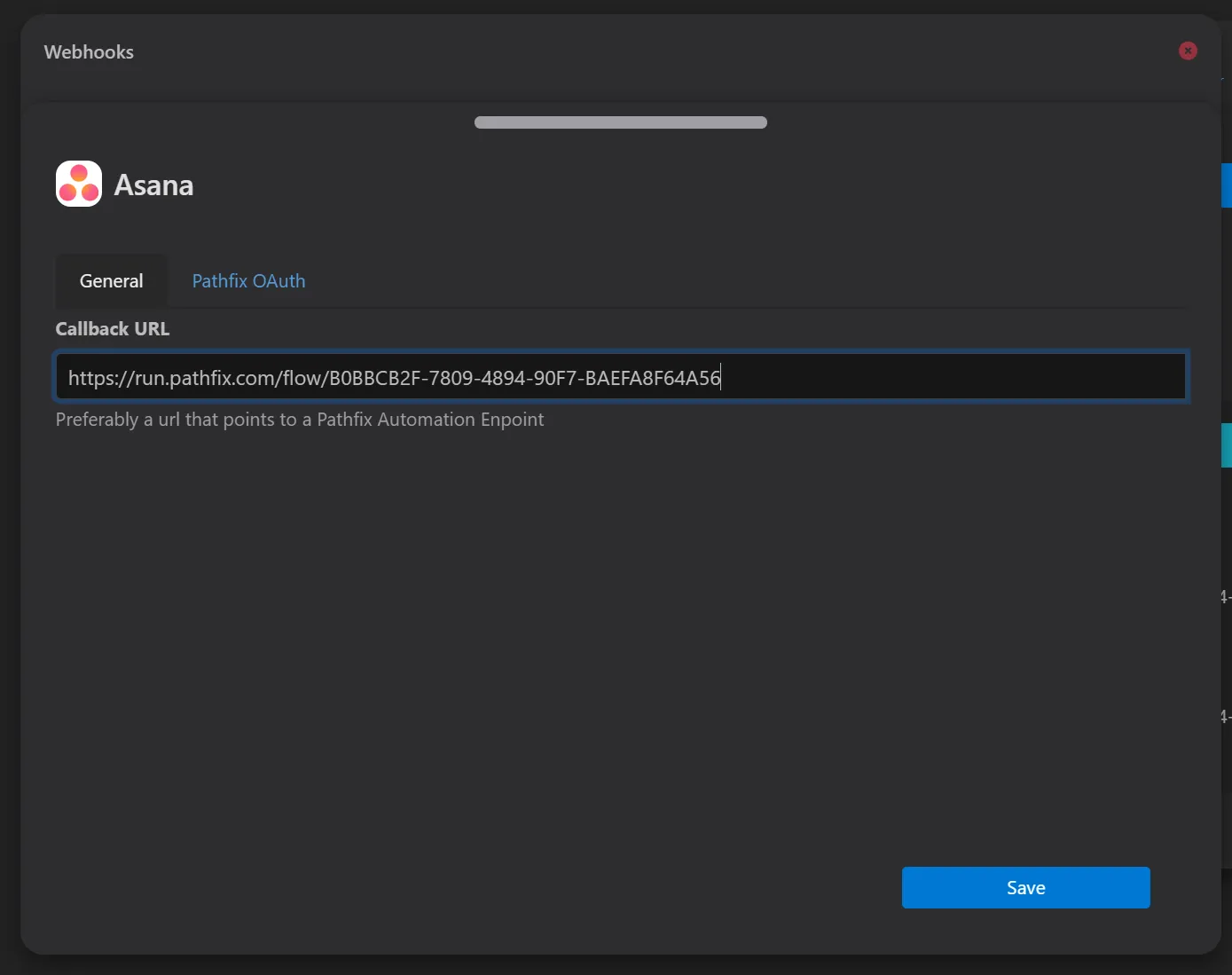Select the General tab

pos(111,281)
